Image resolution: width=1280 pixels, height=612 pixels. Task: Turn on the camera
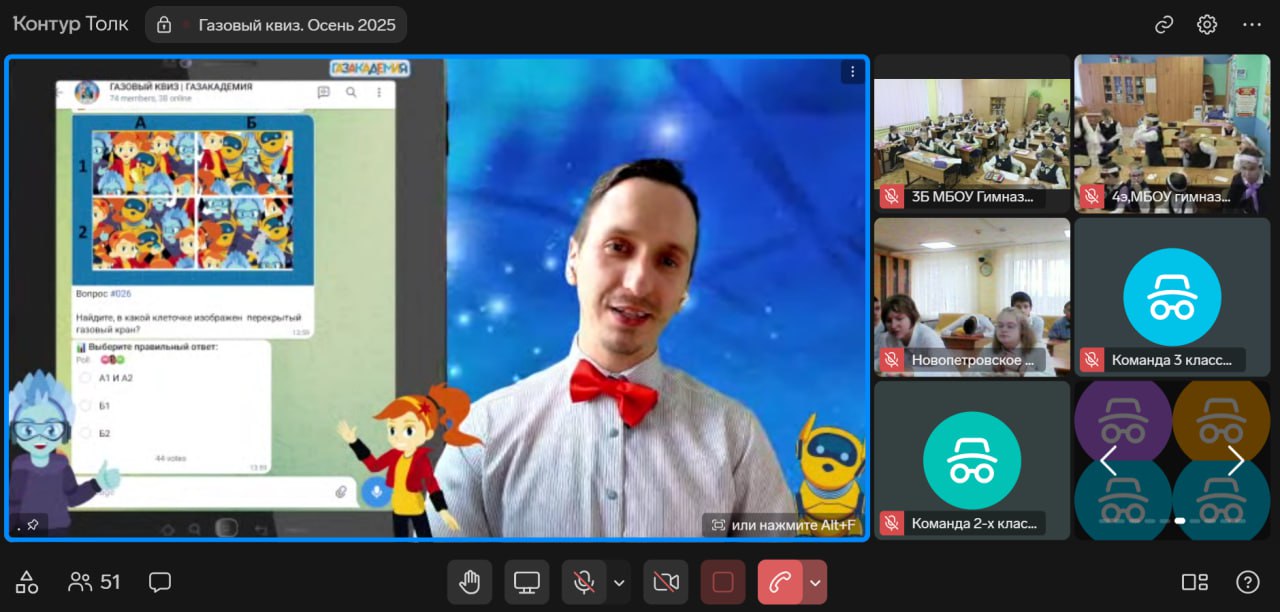point(666,582)
